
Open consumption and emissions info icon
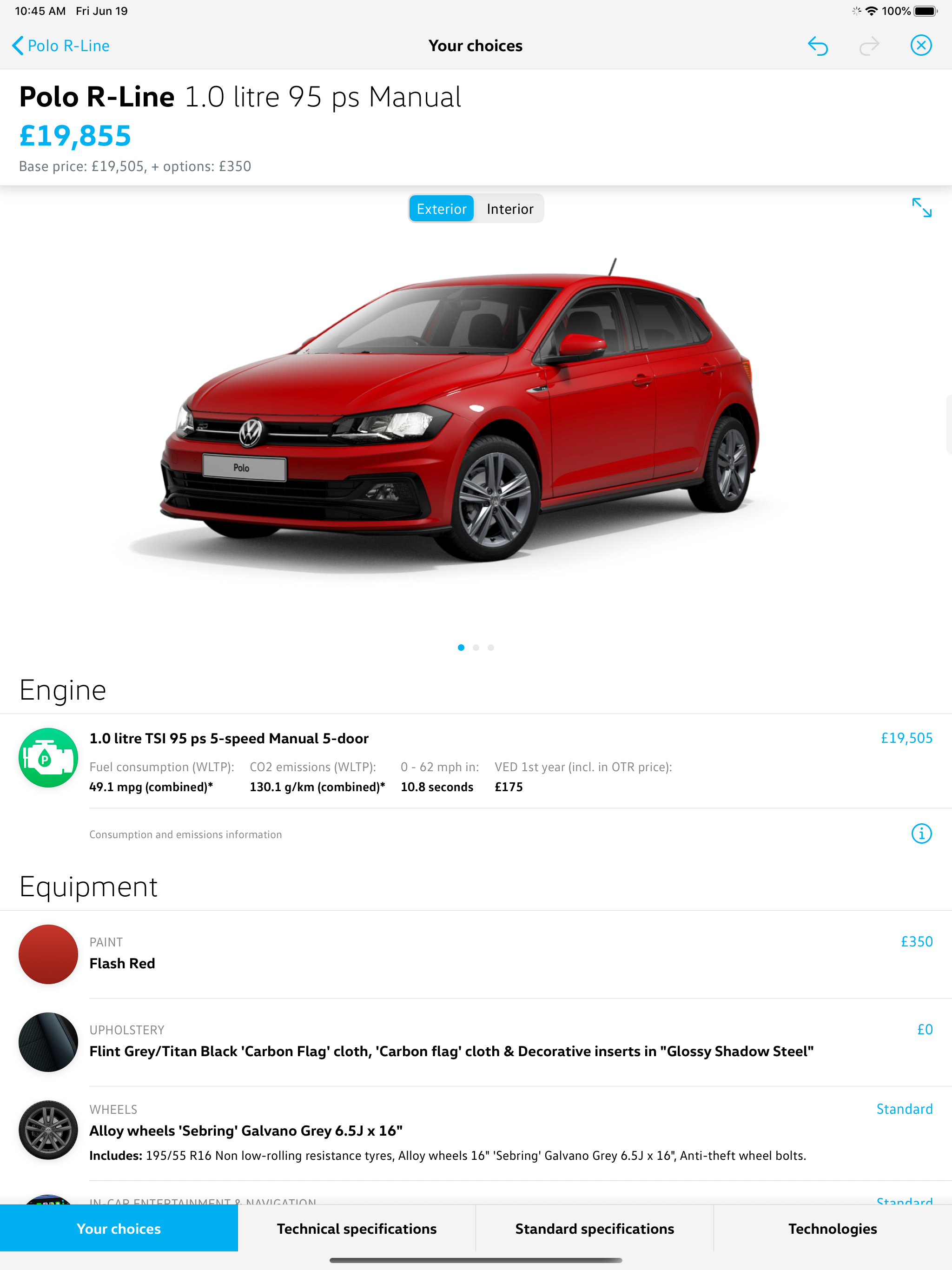click(922, 833)
